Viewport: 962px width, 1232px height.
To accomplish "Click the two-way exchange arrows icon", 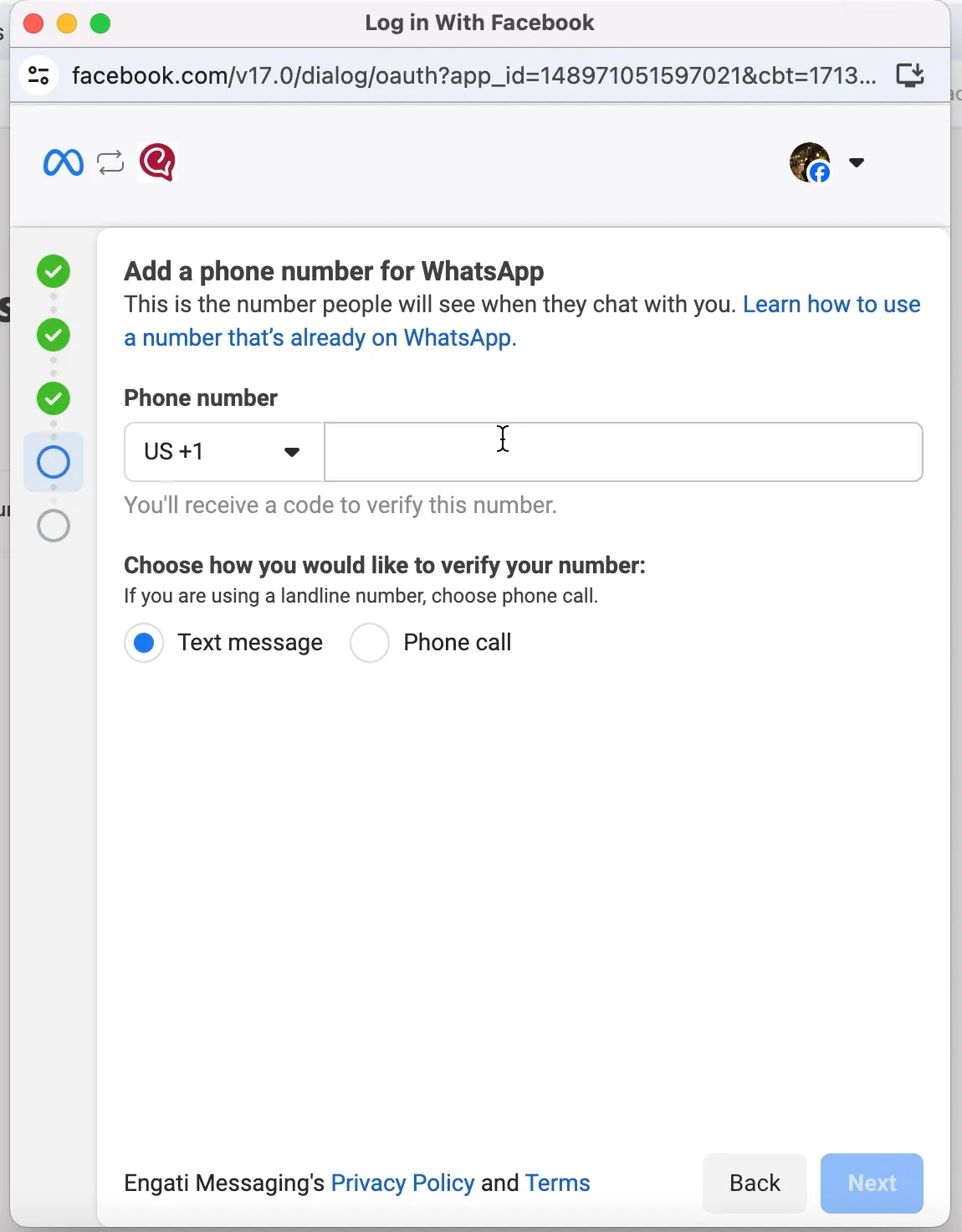I will (x=110, y=162).
